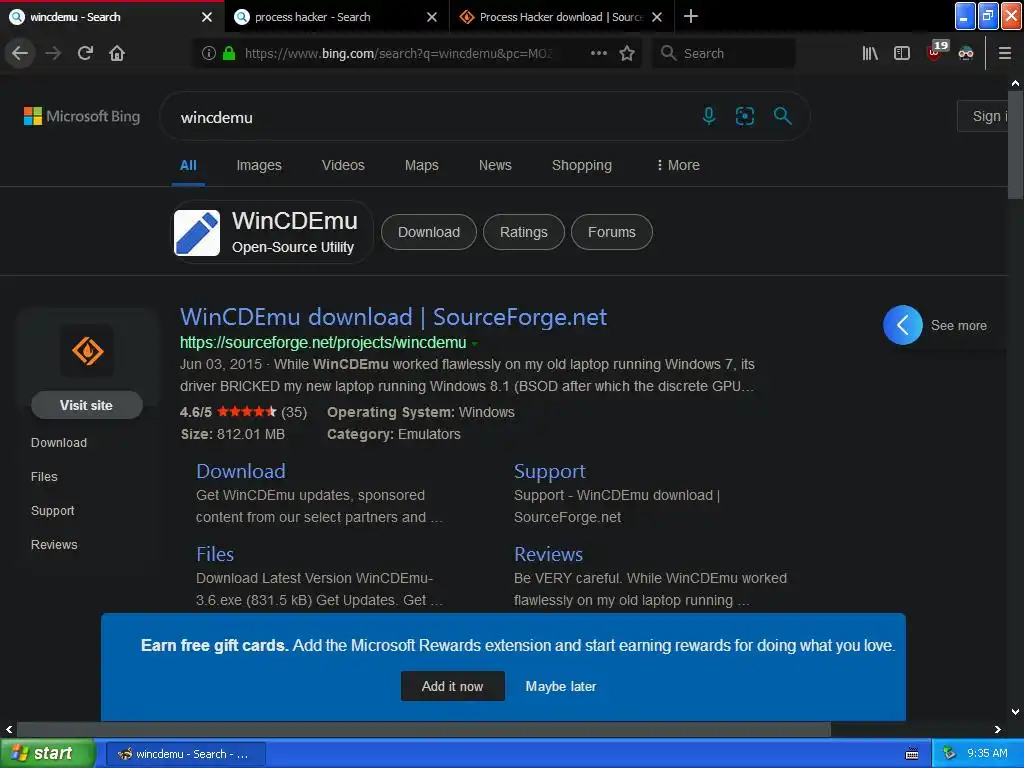Viewport: 1024px width, 768px height.
Task: Click the browser forward arrow
Action: pos(53,53)
